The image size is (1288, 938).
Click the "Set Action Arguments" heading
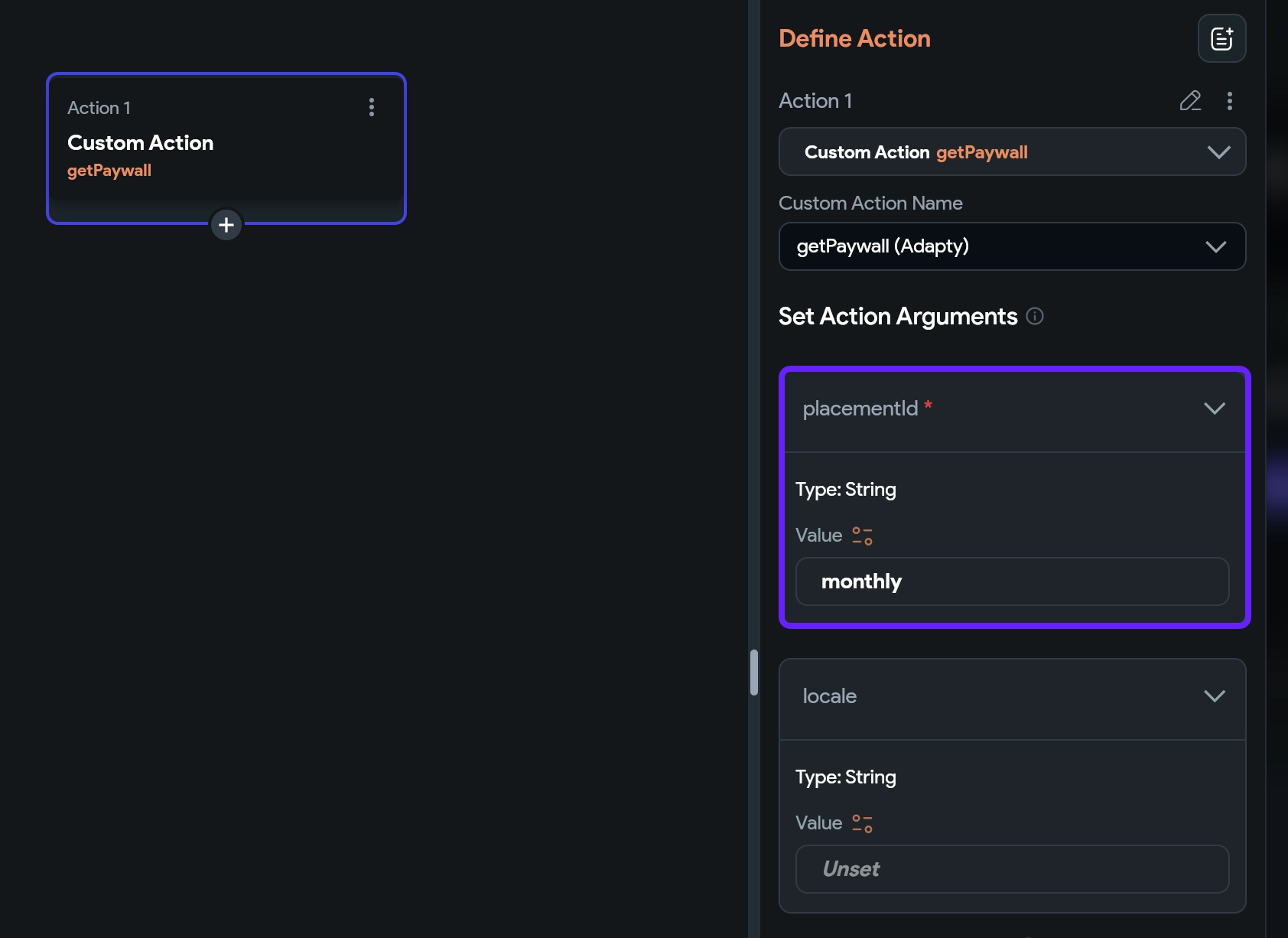pos(898,316)
